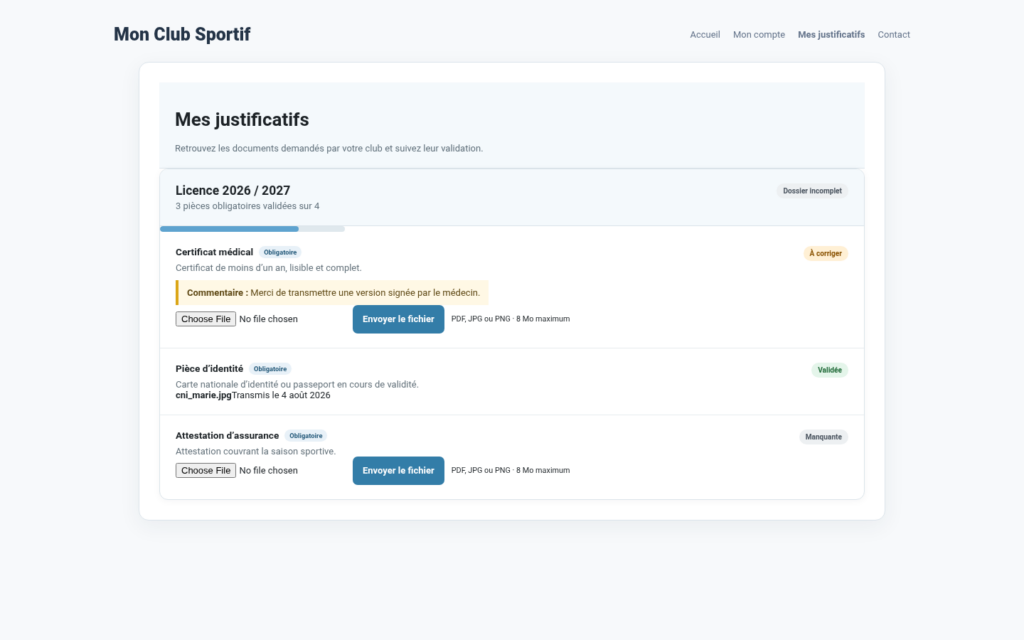
Task: Click format hint beside Certificat médical upload
Action: pyautogui.click(x=510, y=319)
